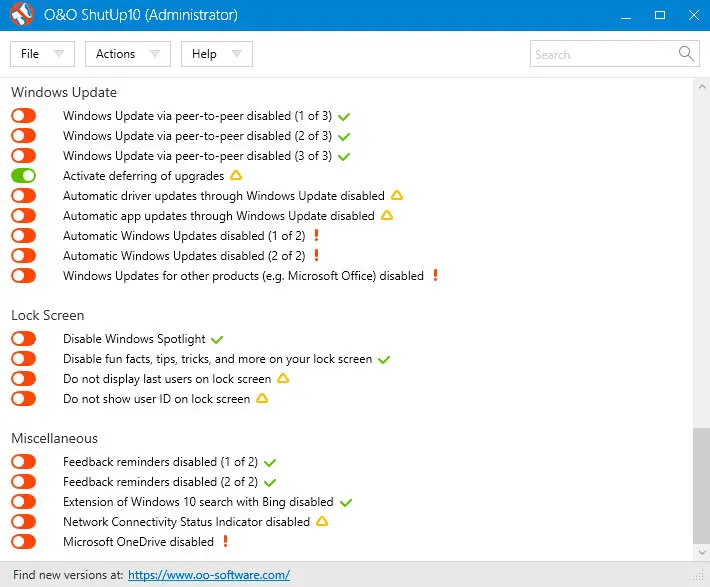The image size is (710, 587).
Task: Click yellow triangle next to Automatic app updates
Action: point(387,215)
